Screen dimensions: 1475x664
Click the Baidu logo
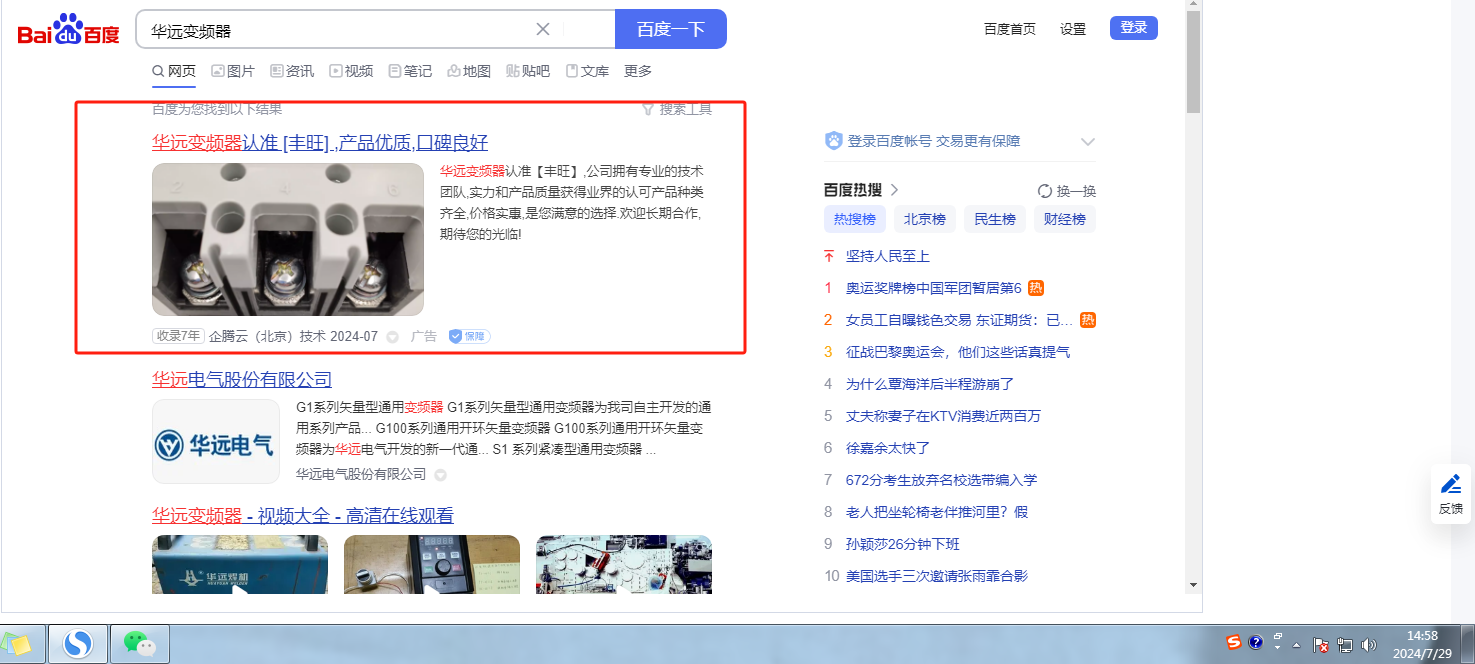pyautogui.click(x=69, y=29)
